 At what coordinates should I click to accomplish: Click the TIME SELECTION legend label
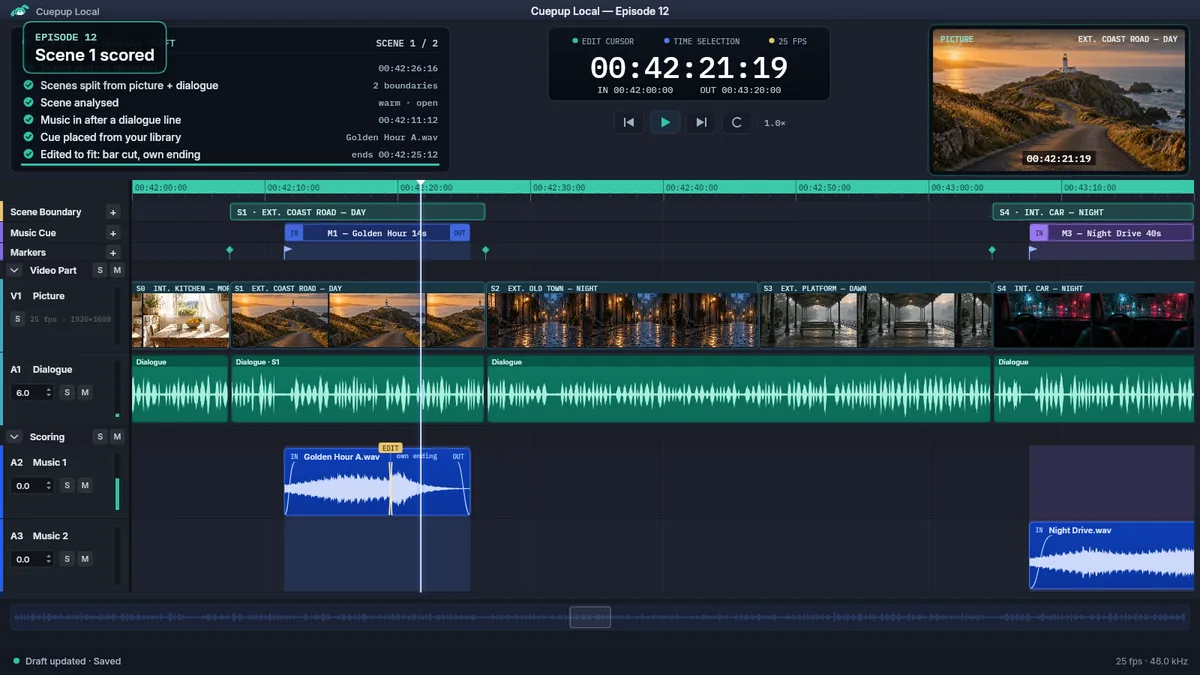click(702, 41)
